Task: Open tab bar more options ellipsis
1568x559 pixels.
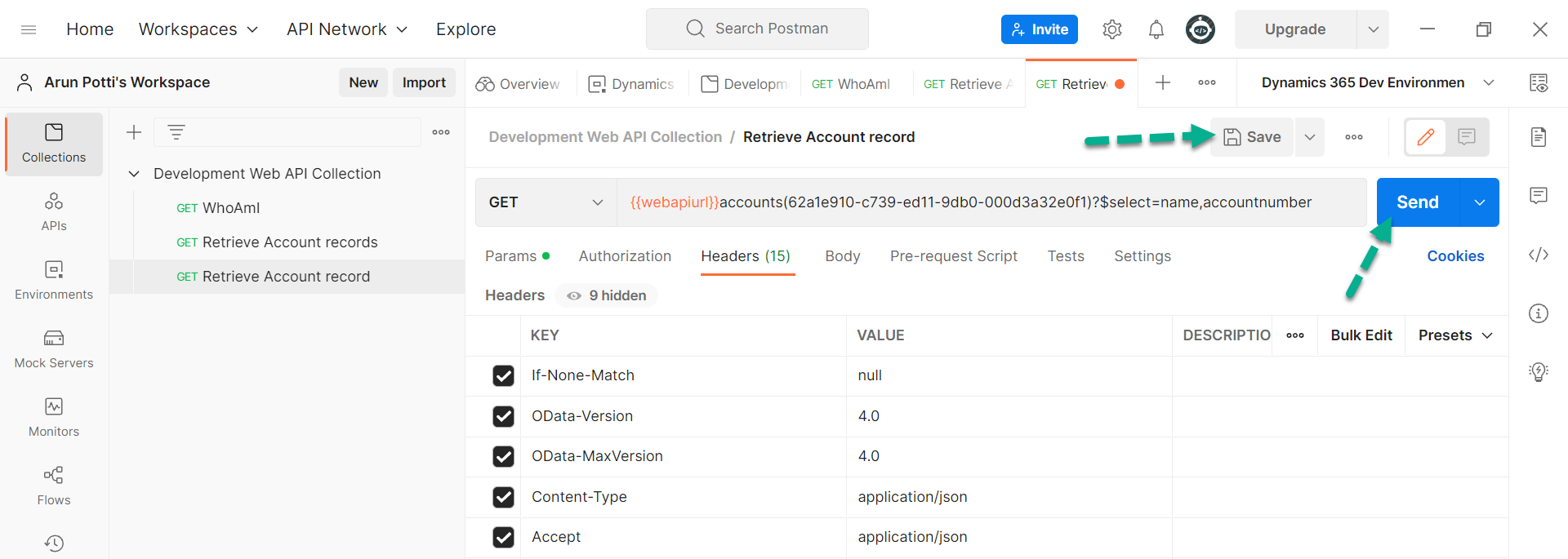Action: tap(1207, 82)
